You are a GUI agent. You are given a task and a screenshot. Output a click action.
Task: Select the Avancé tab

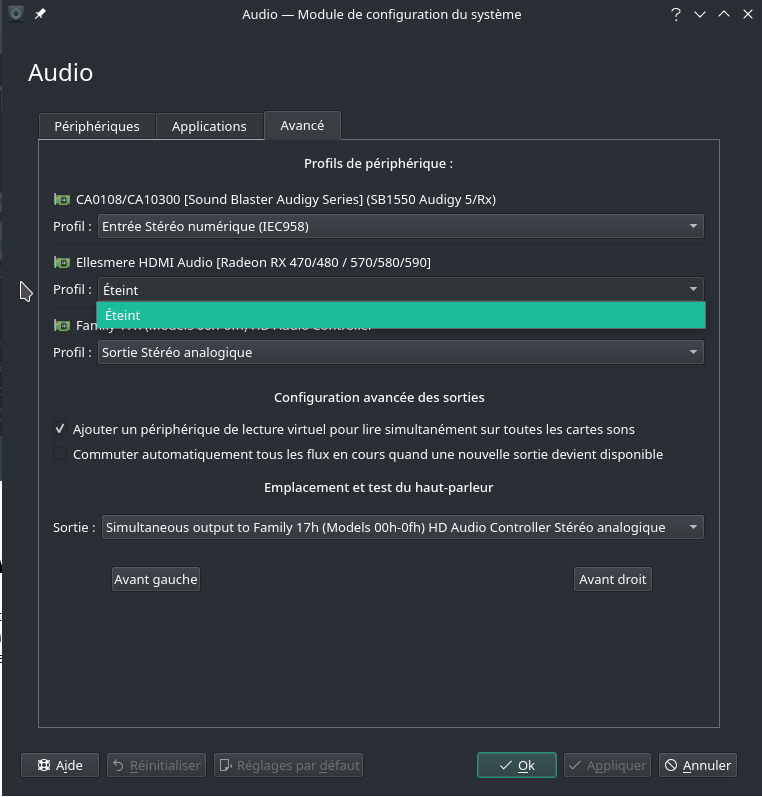[302, 125]
